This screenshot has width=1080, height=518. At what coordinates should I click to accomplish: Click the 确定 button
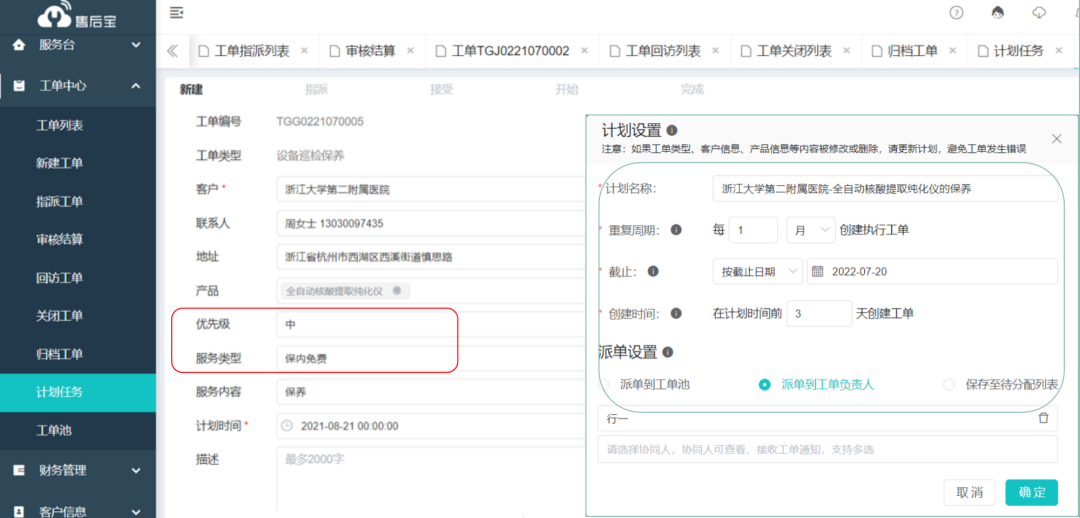[x=1031, y=493]
